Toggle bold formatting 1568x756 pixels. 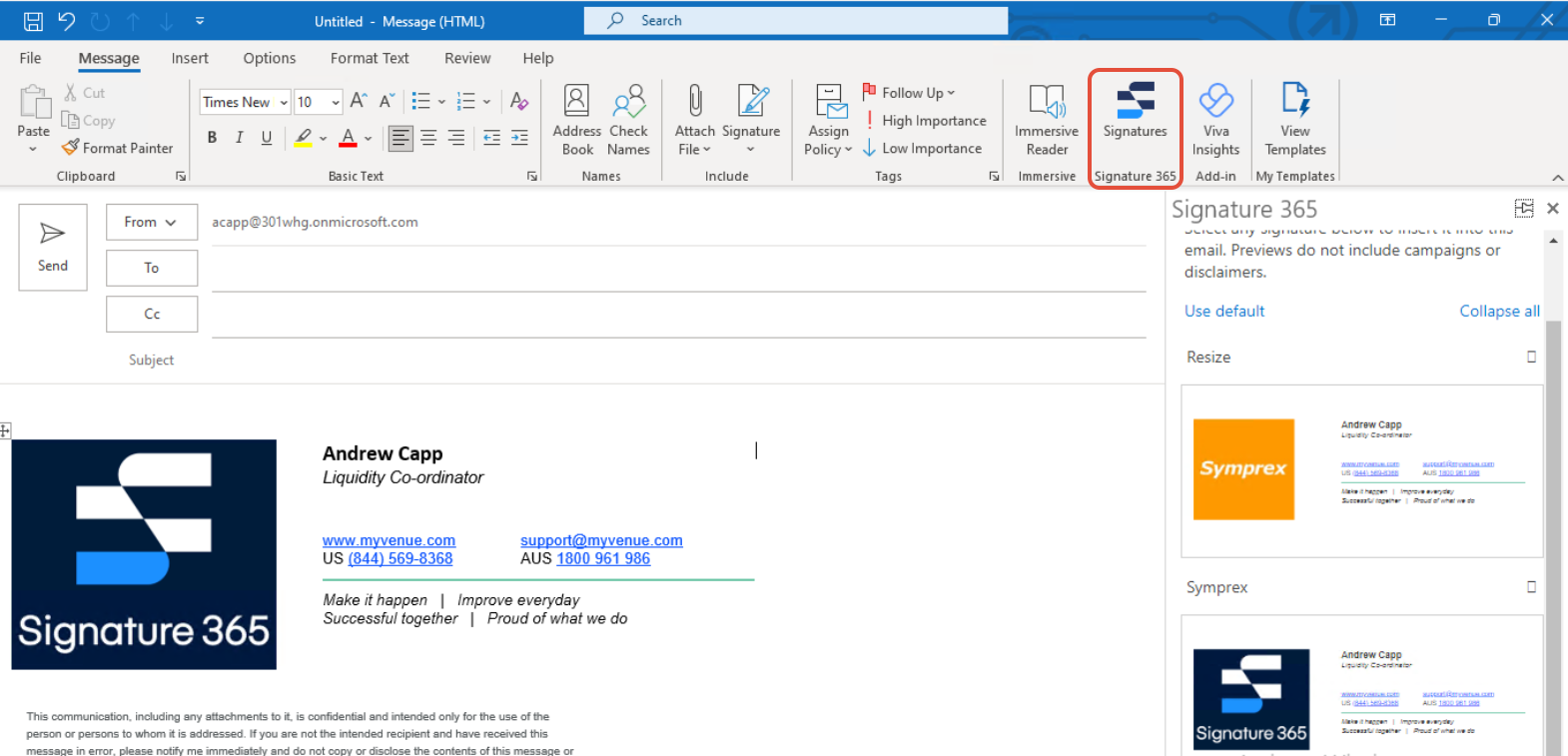coord(212,138)
